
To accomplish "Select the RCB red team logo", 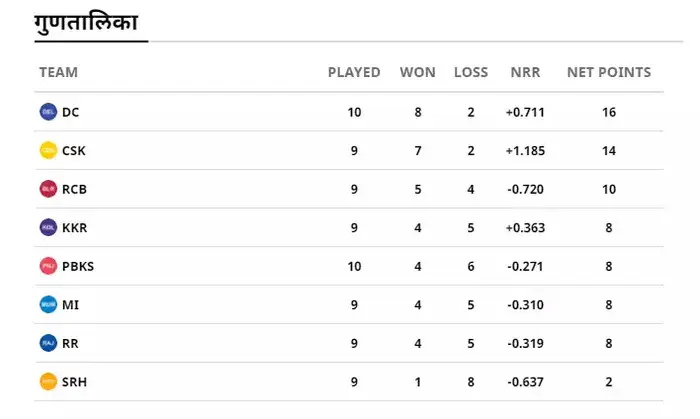I will click(x=48, y=189).
